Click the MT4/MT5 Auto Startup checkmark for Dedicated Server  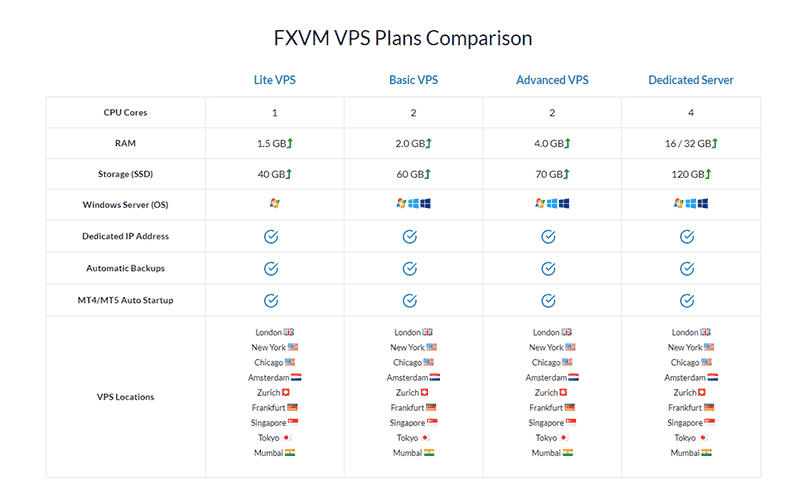pyautogui.click(x=687, y=300)
